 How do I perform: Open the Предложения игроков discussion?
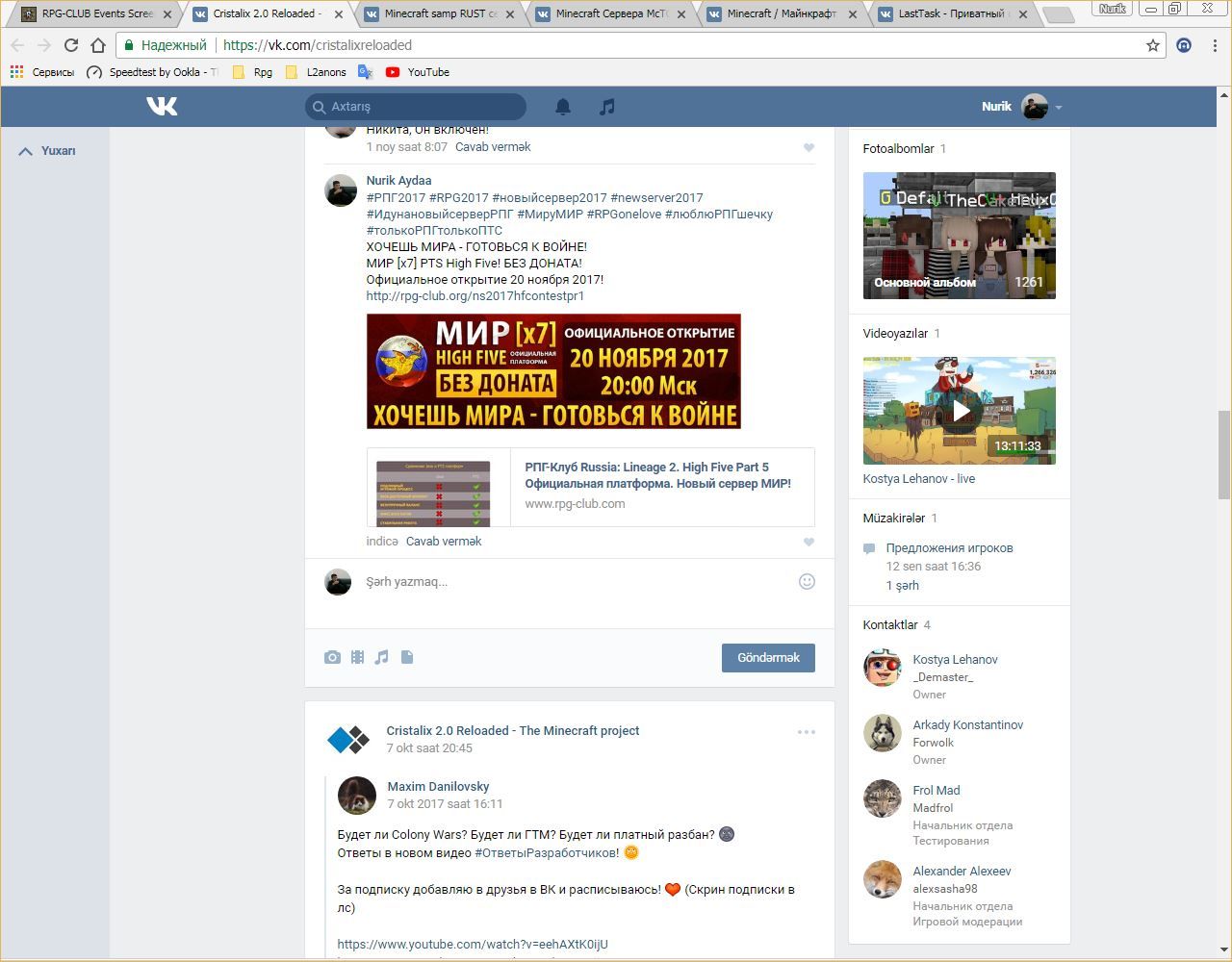point(949,548)
